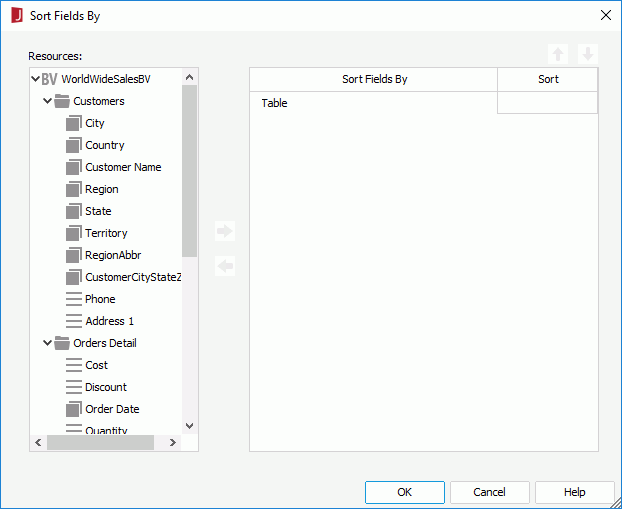
Task: Click the WorldWideSalesBV business view icon
Action: (x=49, y=79)
